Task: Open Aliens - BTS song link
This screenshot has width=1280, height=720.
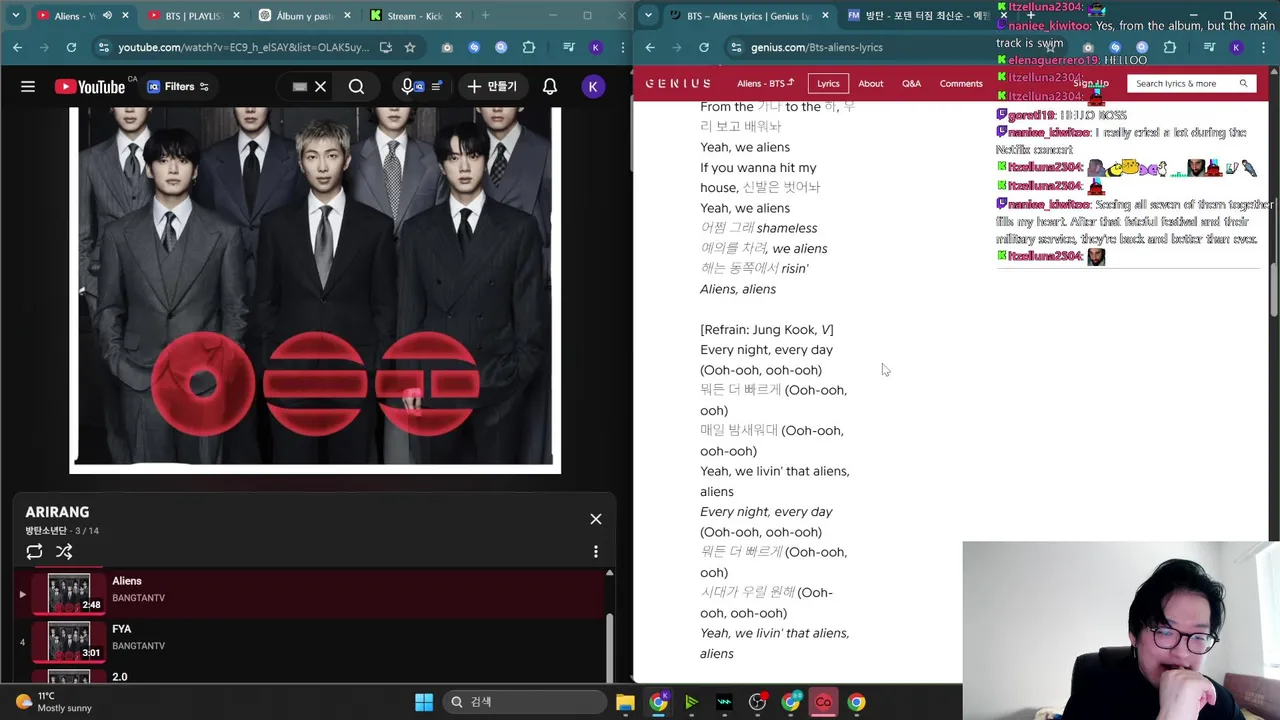Action: (x=765, y=83)
